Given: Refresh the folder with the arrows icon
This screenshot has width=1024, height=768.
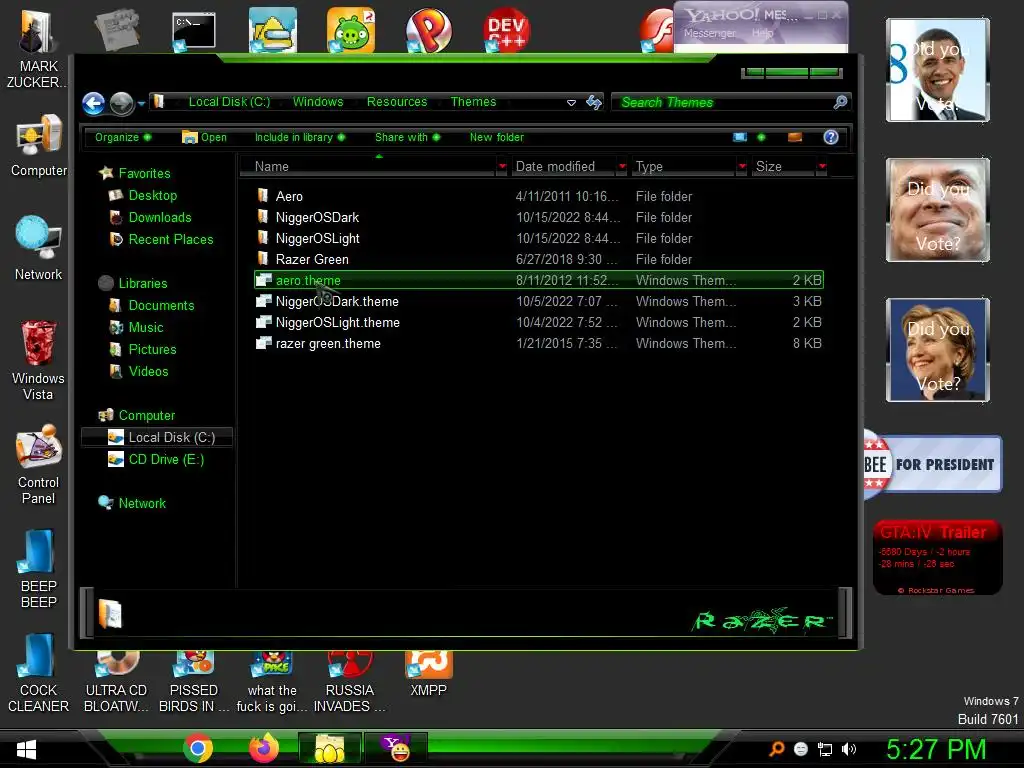Looking at the screenshot, I should coord(594,102).
